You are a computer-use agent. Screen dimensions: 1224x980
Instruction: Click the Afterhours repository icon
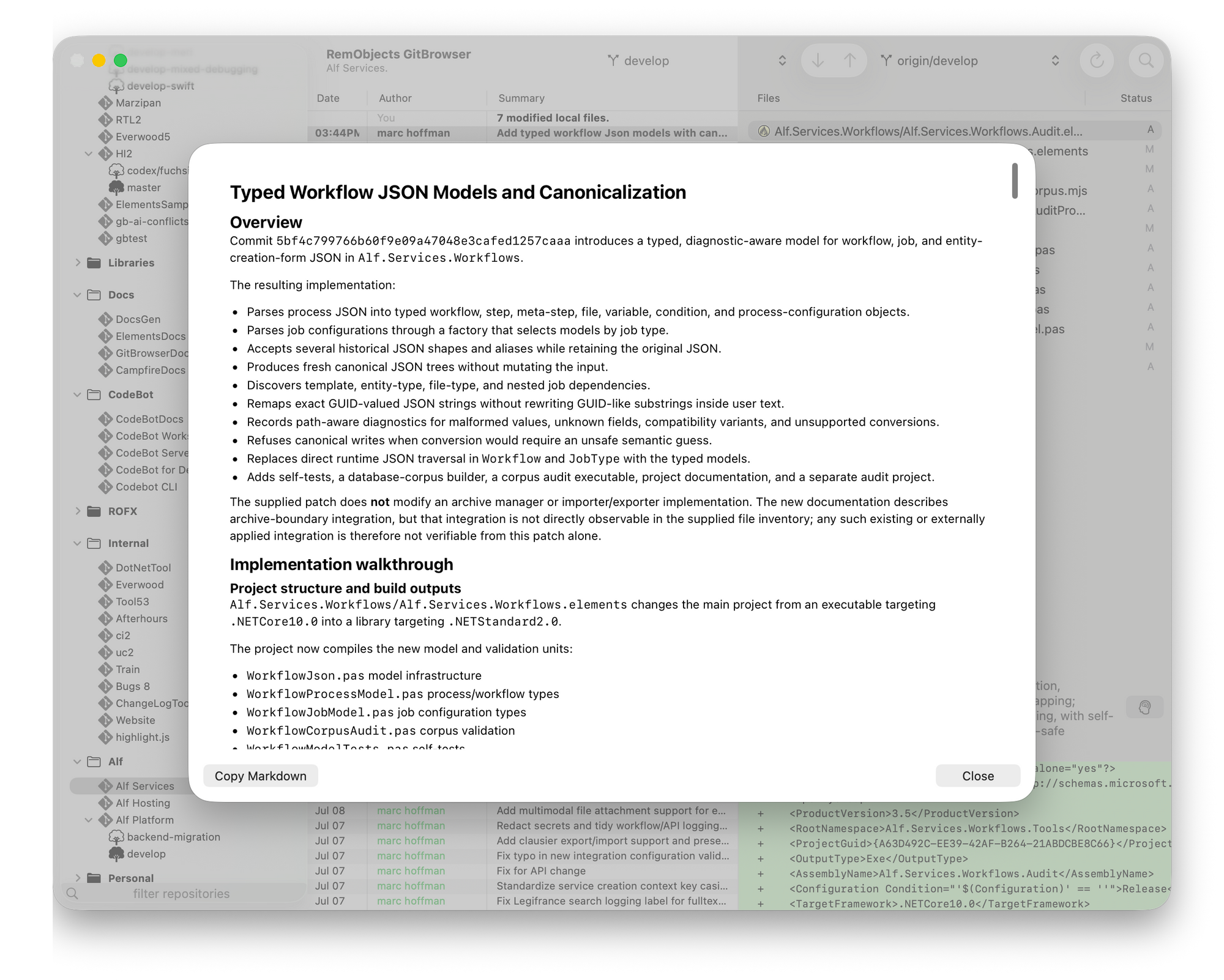click(x=105, y=618)
